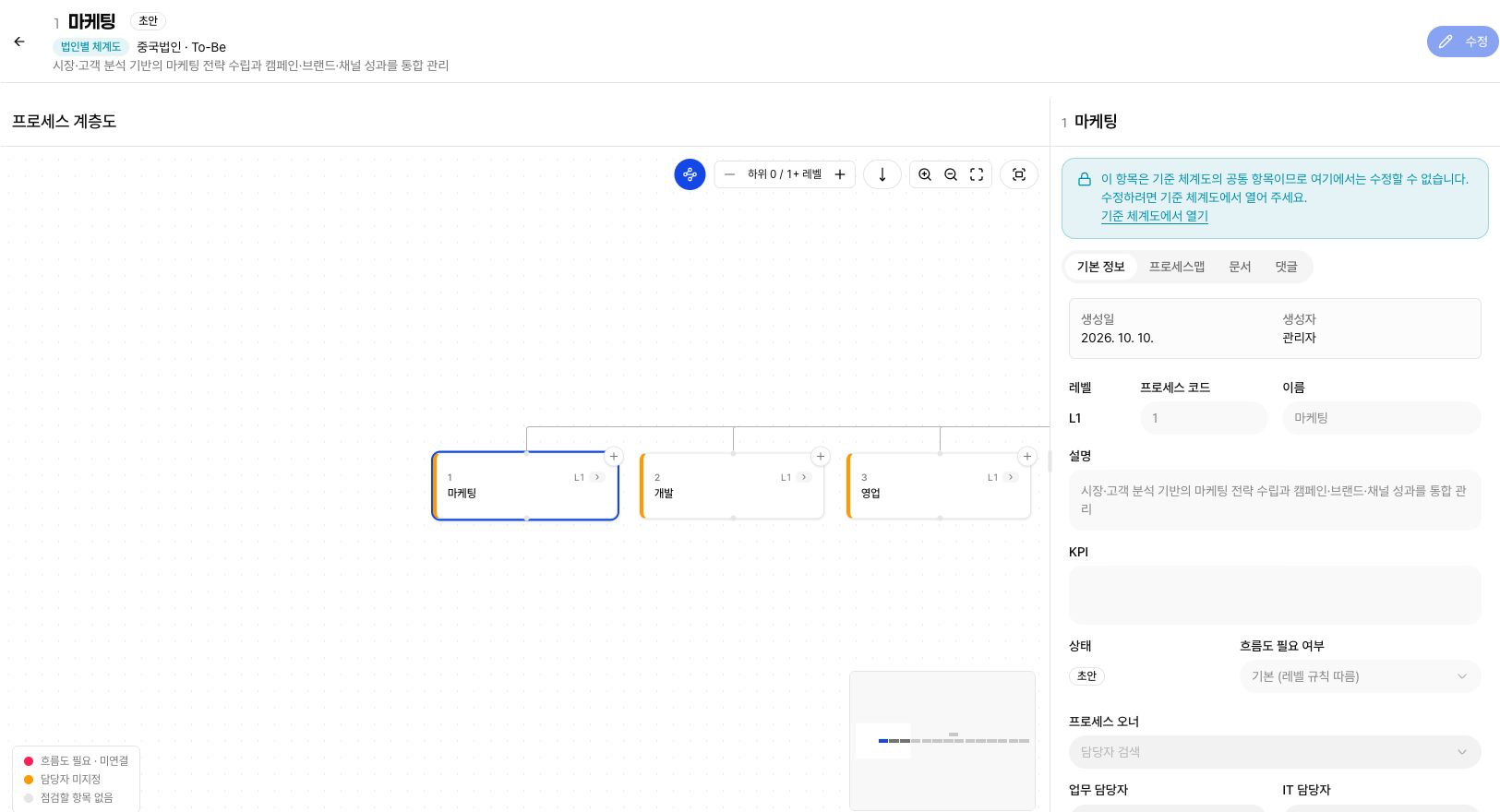Add a child with plus on 개발 node
Image resolution: width=1500 pixels, height=812 pixels.
821,456
